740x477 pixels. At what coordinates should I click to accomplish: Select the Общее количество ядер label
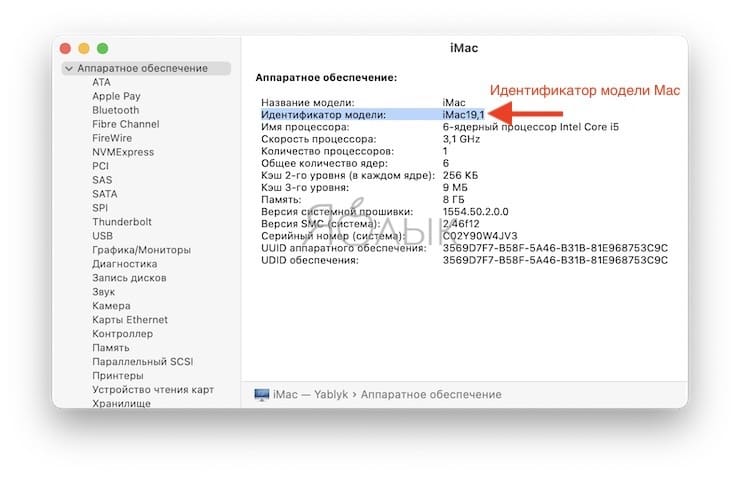point(324,163)
